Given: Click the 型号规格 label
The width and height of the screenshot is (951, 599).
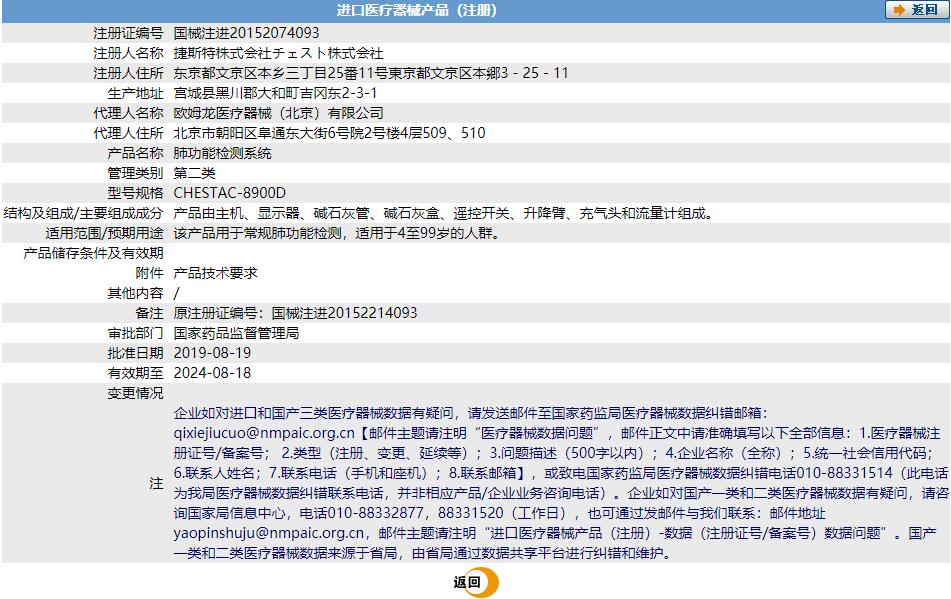Looking at the screenshot, I should click(135, 193).
